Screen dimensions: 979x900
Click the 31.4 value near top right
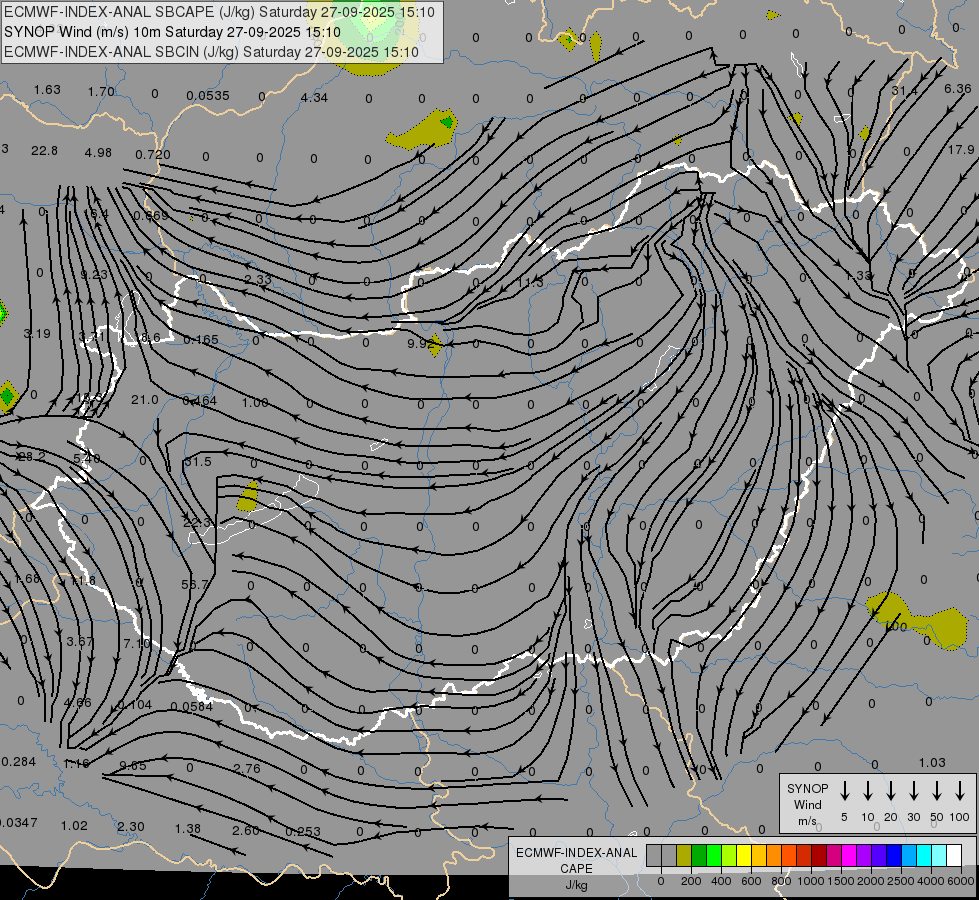[904, 91]
